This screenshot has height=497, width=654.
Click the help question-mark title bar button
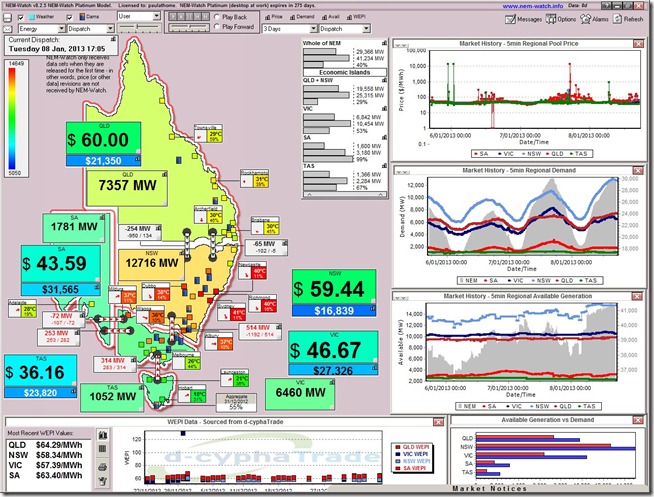(606, 6)
